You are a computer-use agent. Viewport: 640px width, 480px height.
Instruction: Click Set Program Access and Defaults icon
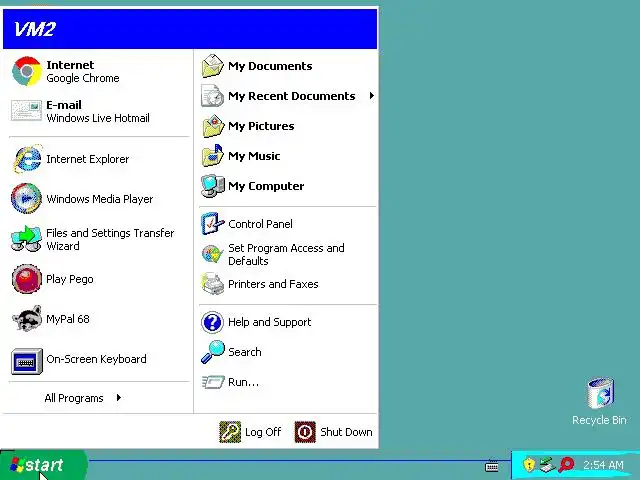pyautogui.click(x=213, y=254)
